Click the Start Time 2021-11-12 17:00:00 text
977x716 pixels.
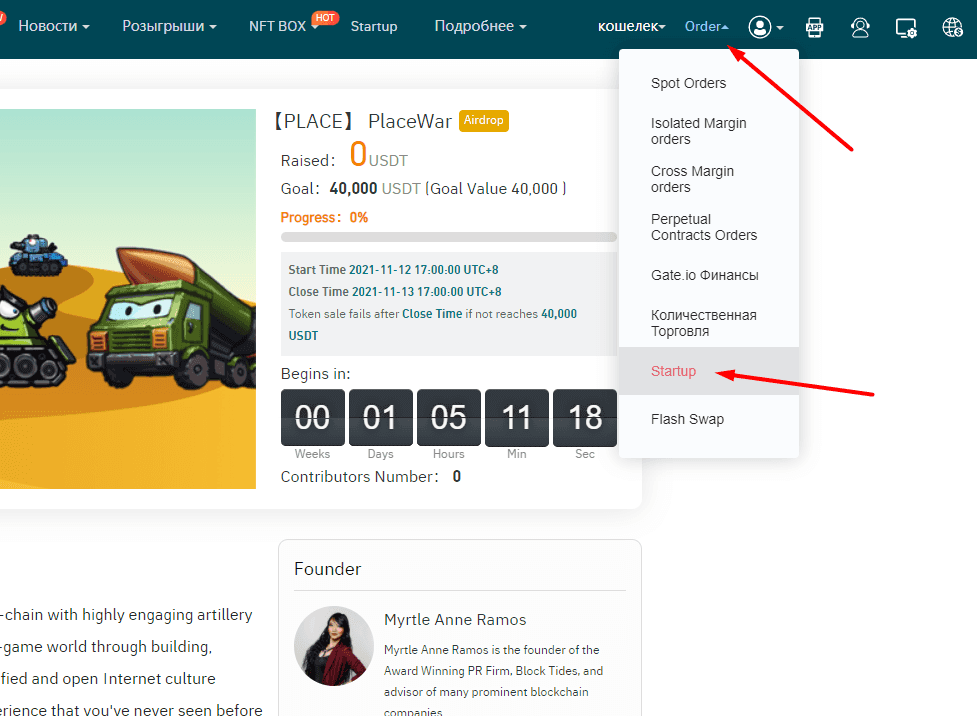click(x=393, y=270)
